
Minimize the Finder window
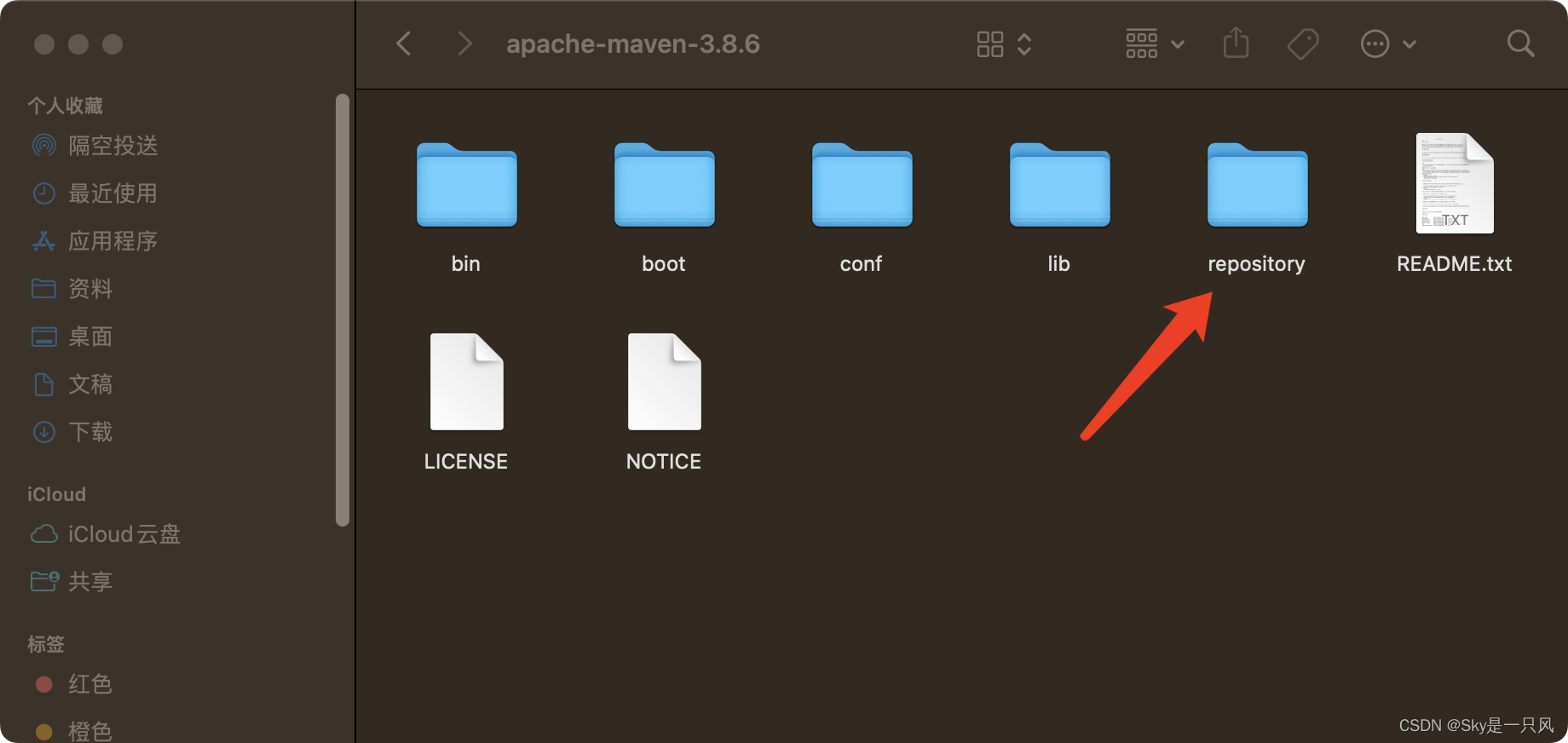coord(78,44)
